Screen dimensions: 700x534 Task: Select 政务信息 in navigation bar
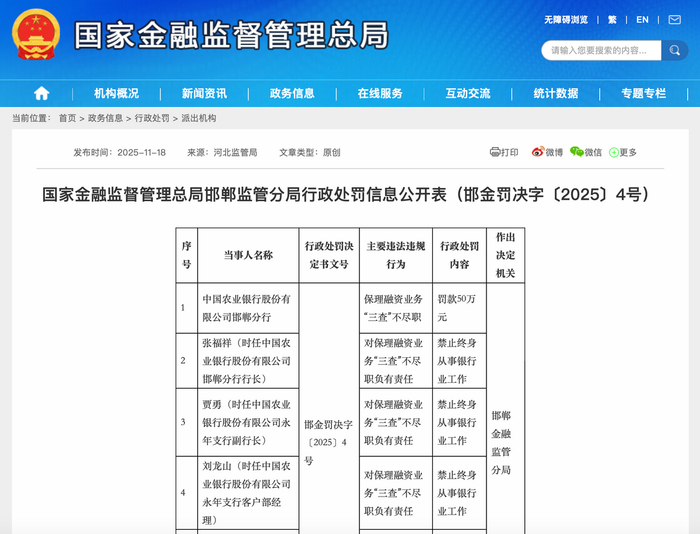pos(292,93)
